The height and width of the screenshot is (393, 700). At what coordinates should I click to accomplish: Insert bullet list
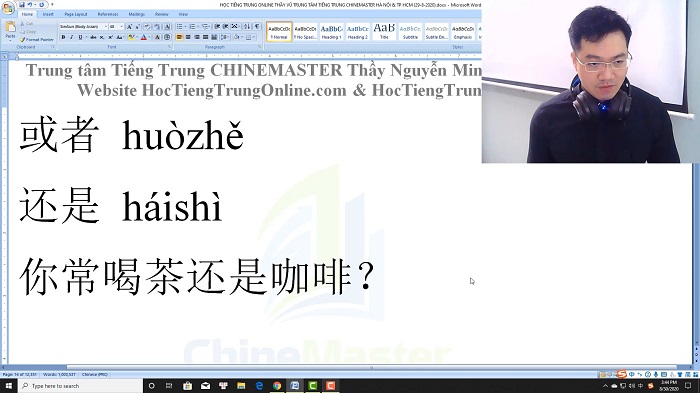(x=179, y=26)
